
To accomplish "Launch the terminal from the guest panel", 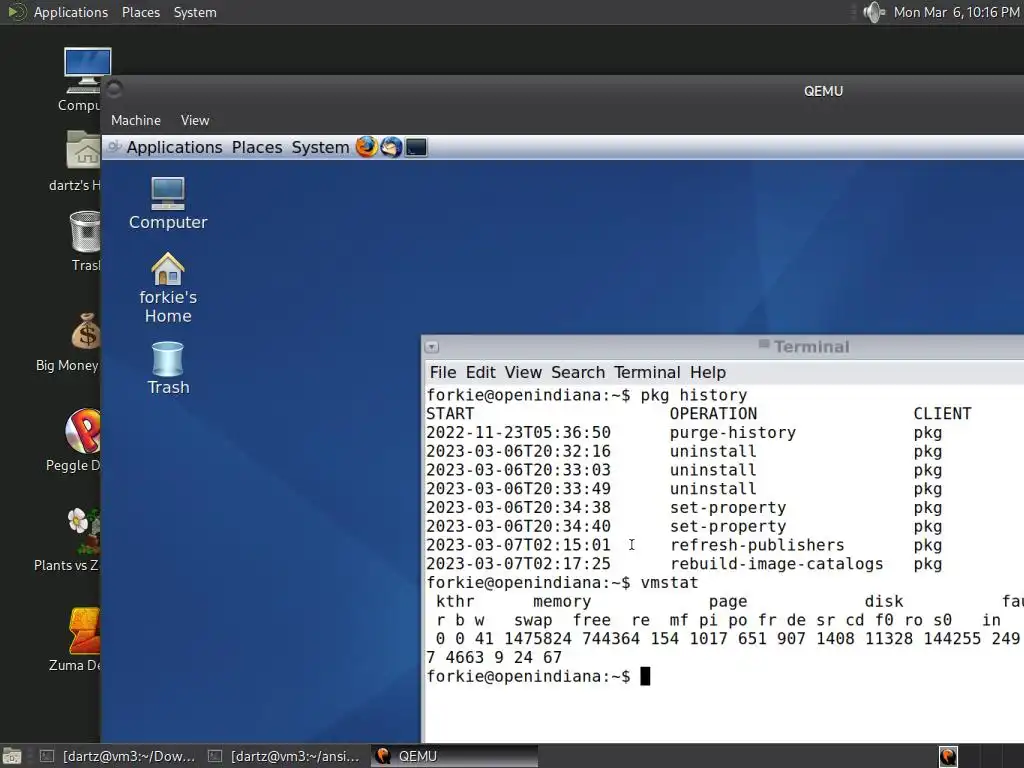I will (x=416, y=148).
